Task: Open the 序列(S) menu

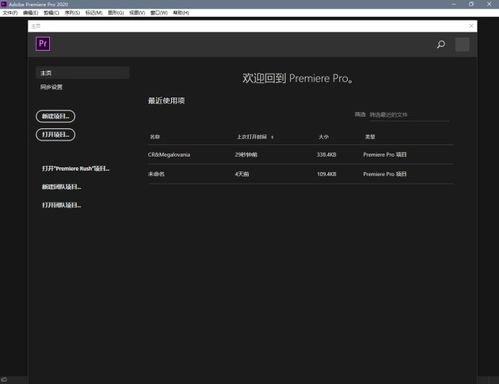Action: [x=72, y=13]
